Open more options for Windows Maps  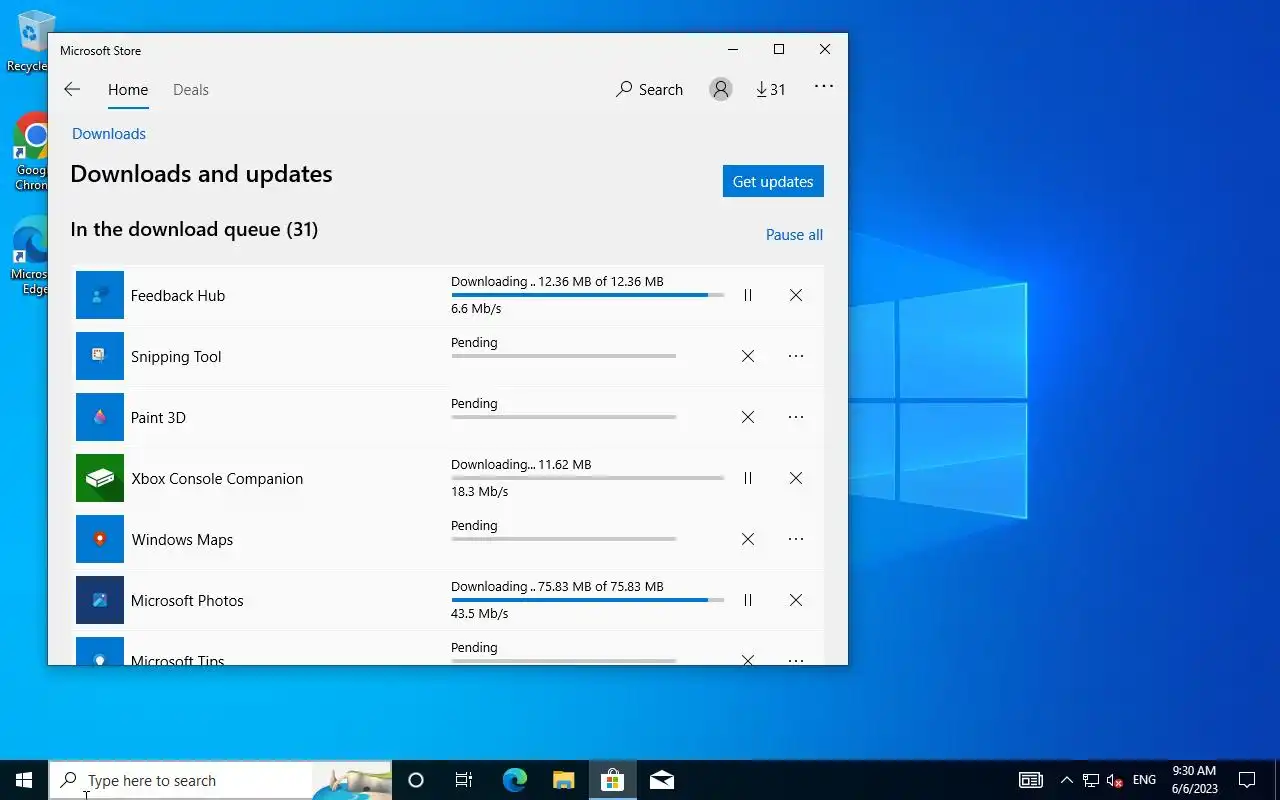point(796,539)
